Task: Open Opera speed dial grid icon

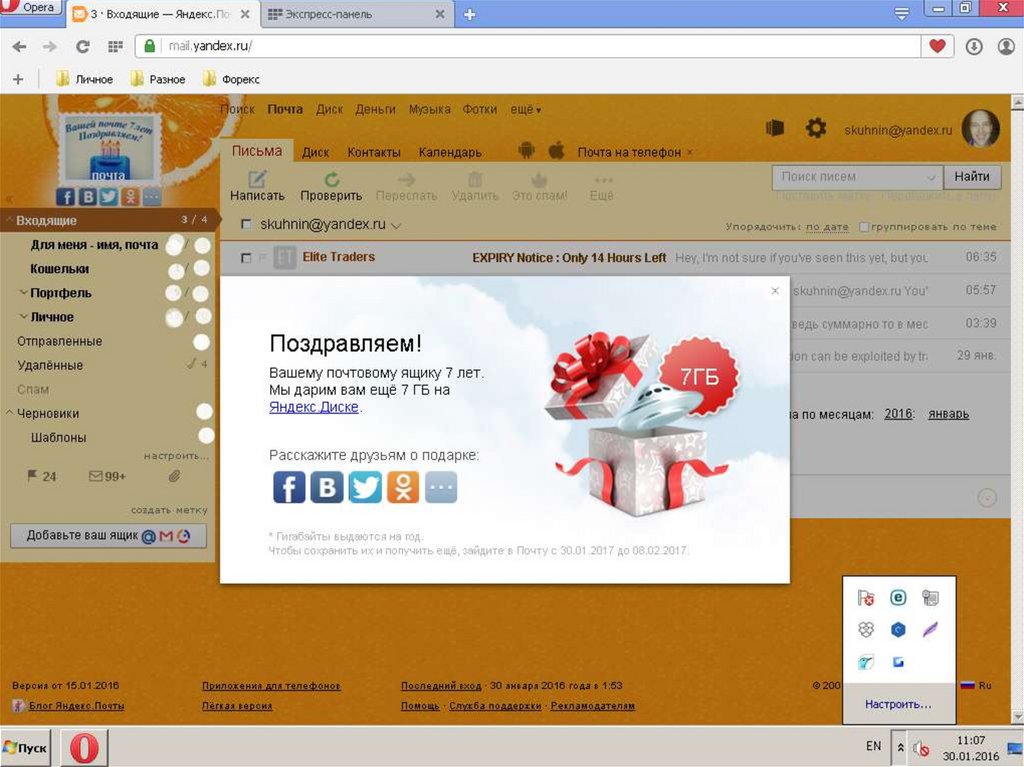Action: point(115,46)
